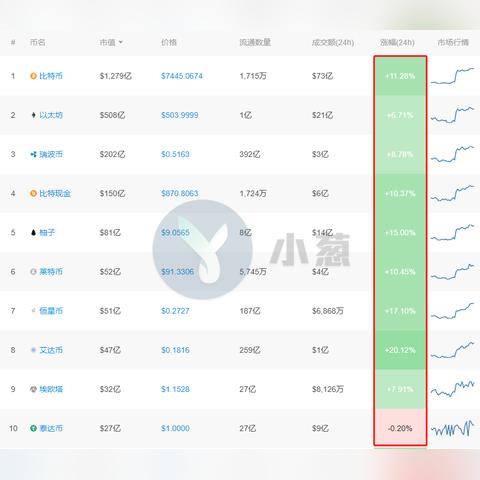This screenshot has height=480, width=480.
Task: Click the Tether green coin icon
Action: coord(33,428)
